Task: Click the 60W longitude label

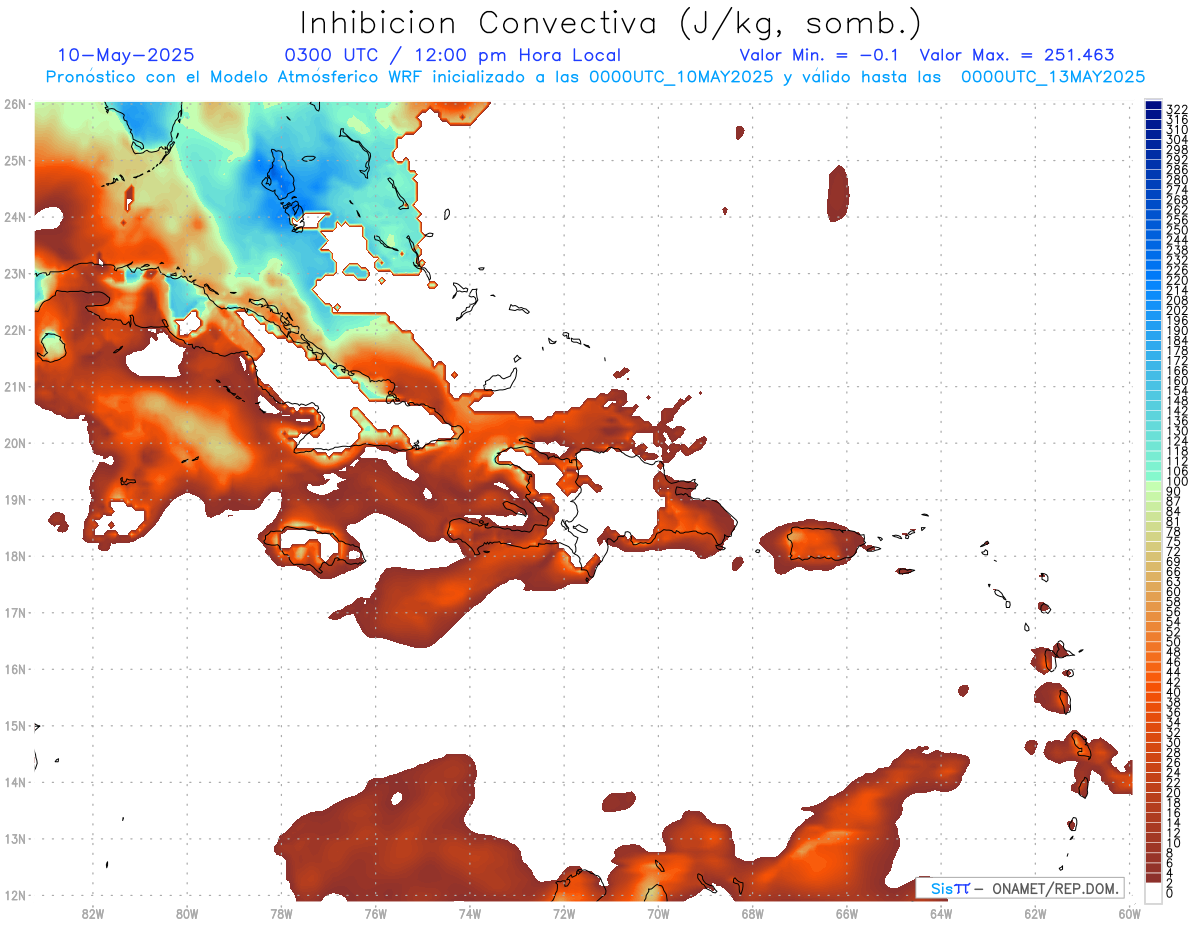Action: click(1129, 913)
